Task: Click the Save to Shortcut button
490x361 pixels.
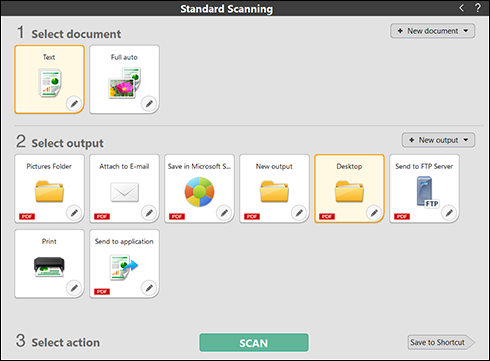Action: click(441, 342)
